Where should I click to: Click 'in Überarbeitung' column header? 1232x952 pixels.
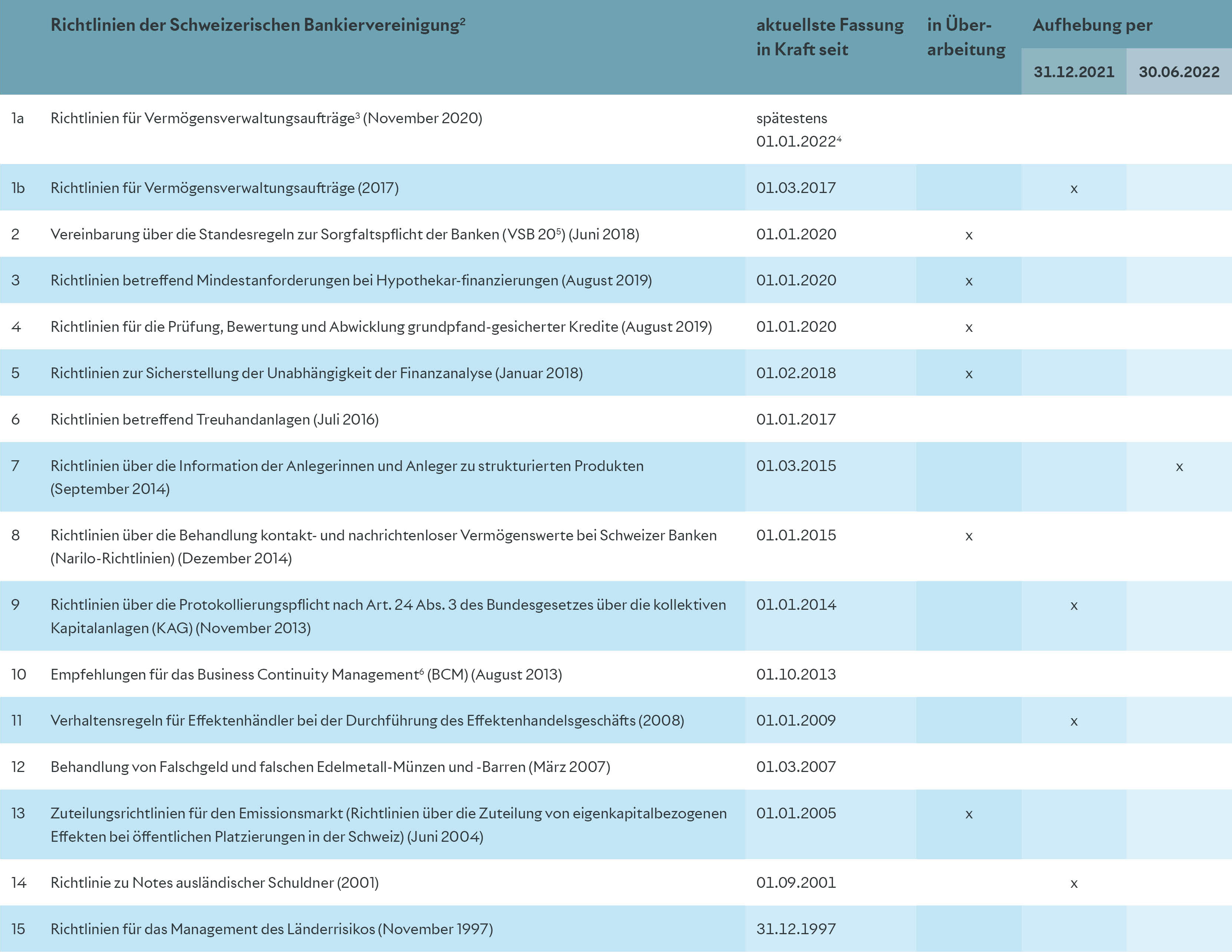pos(966,37)
